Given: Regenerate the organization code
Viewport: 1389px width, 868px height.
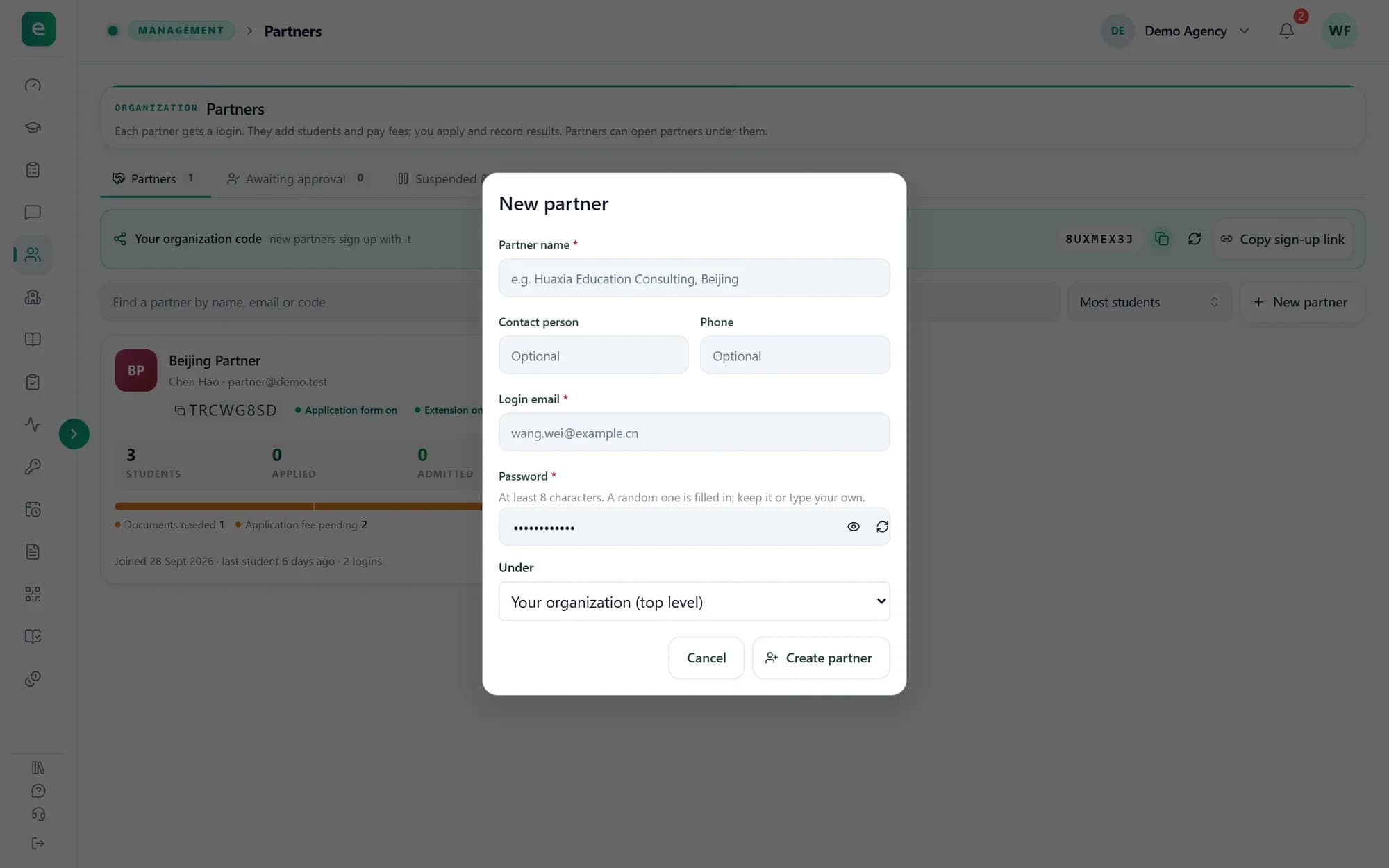Looking at the screenshot, I should click(x=1195, y=239).
